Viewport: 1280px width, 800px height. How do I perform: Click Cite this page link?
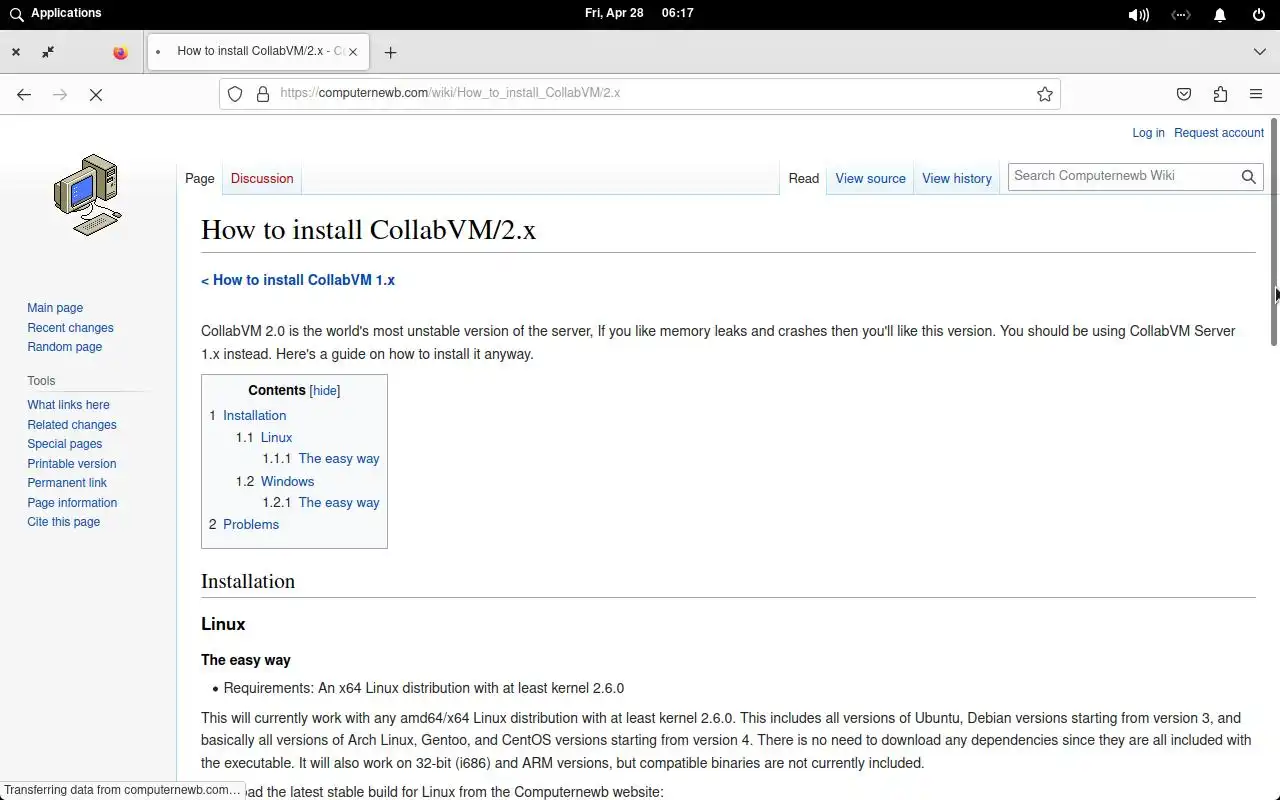(64, 522)
